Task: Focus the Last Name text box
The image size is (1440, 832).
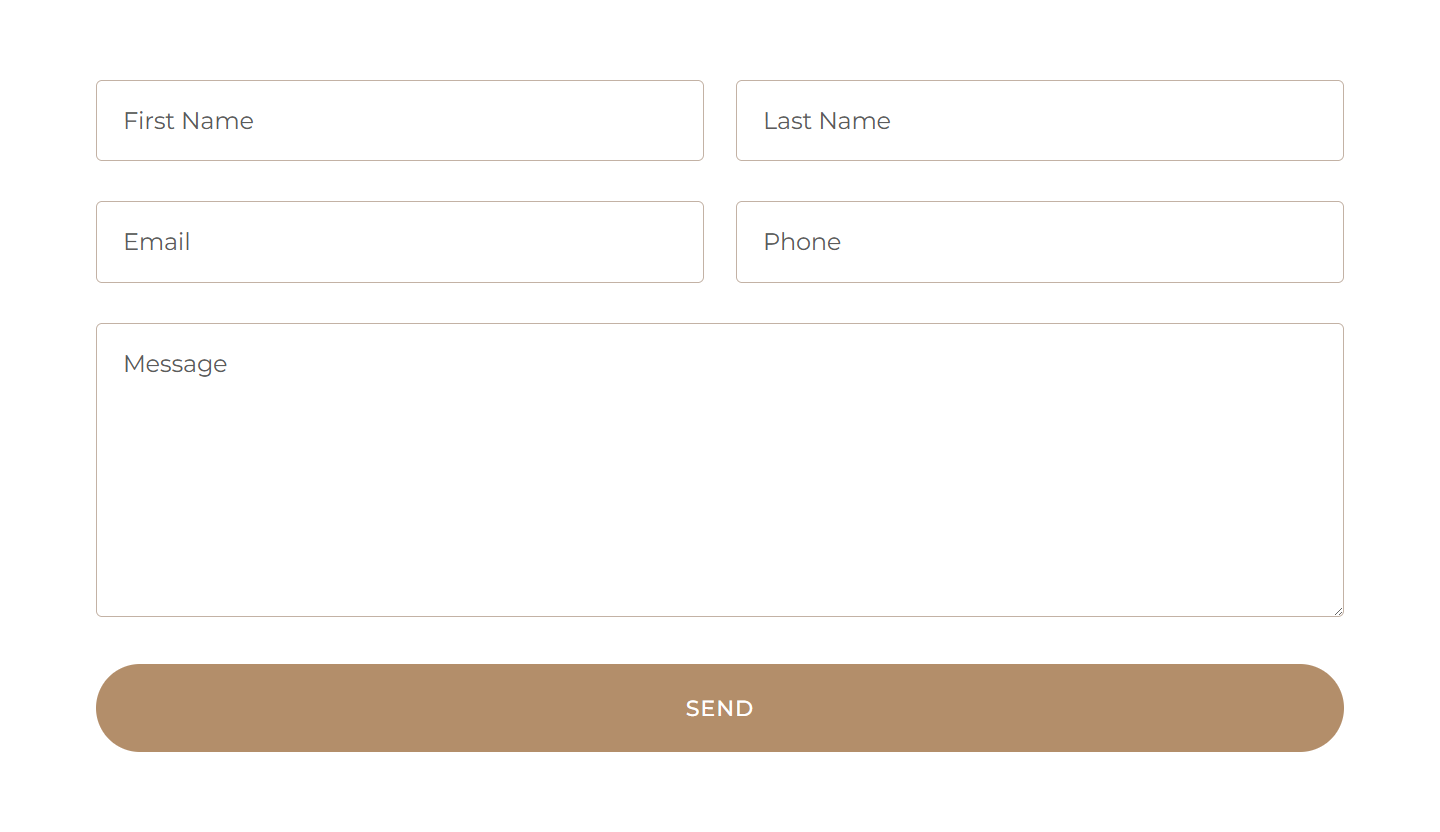Action: pyautogui.click(x=1040, y=120)
